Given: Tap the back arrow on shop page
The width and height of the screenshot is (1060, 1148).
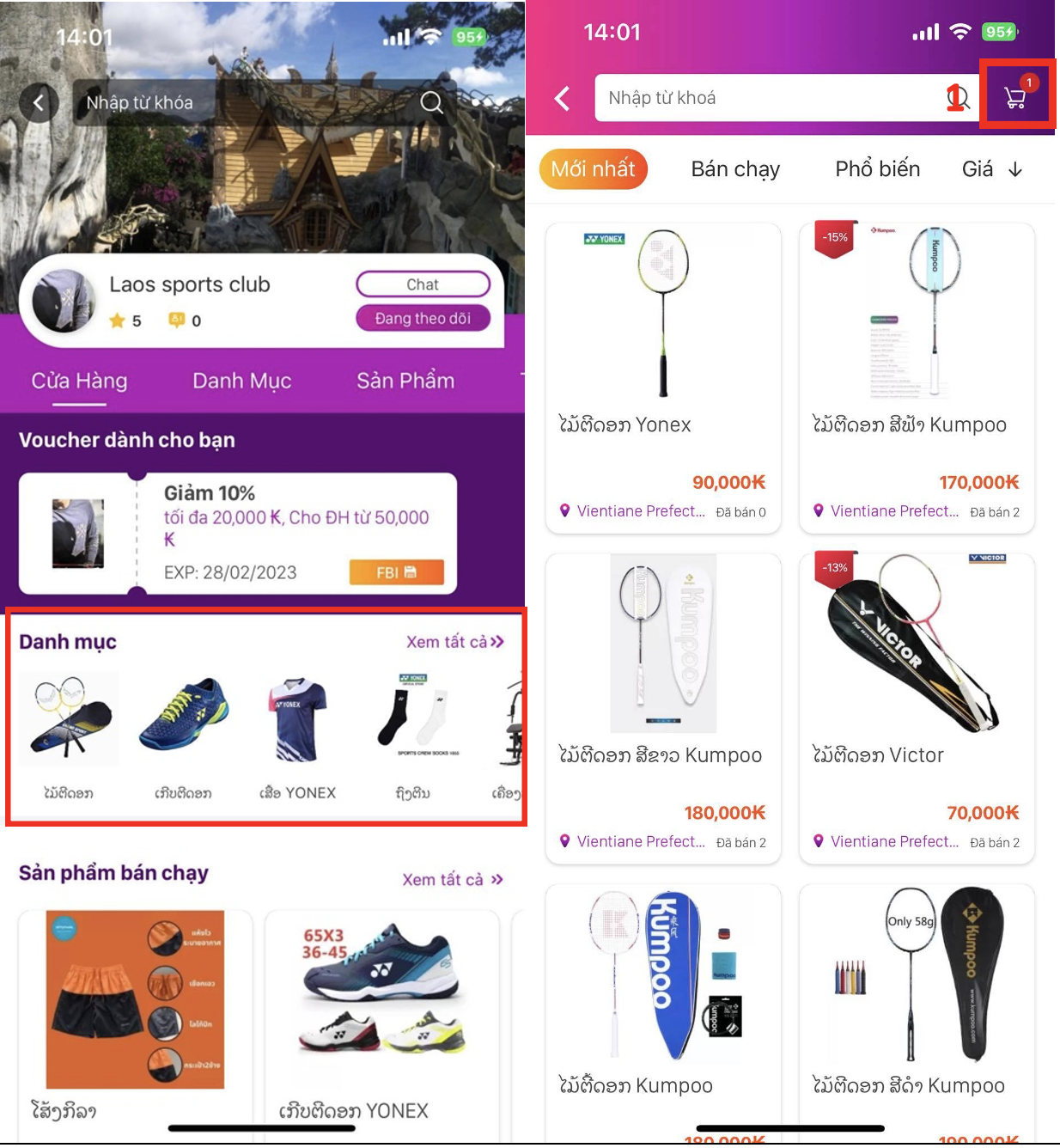Looking at the screenshot, I should tap(39, 103).
